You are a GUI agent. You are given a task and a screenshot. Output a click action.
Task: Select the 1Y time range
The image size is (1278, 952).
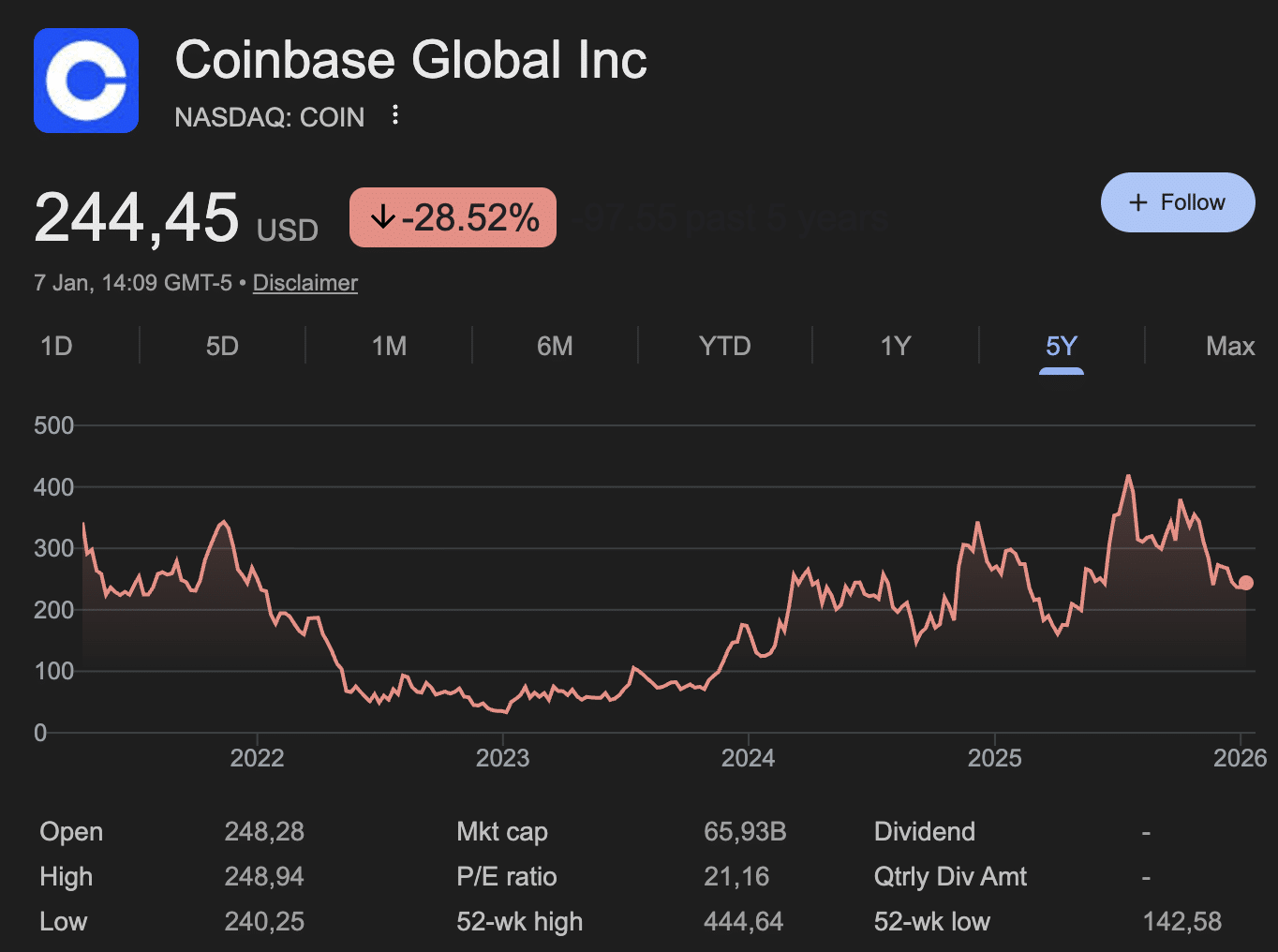tap(894, 346)
